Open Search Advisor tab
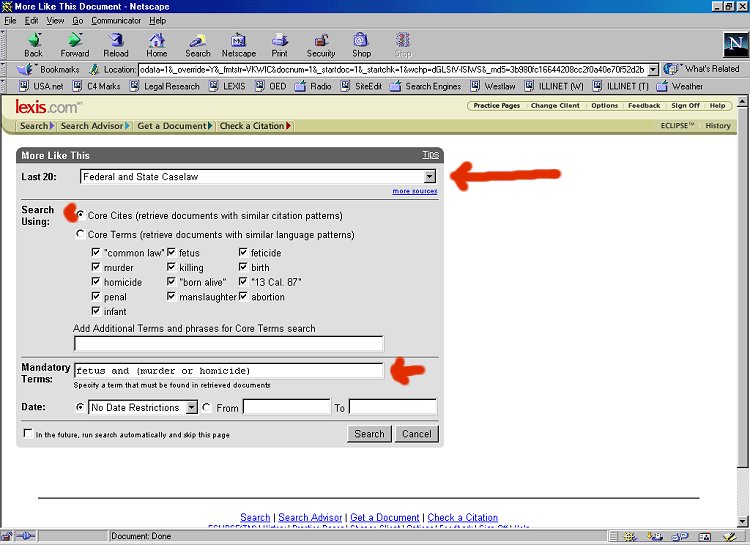The width and height of the screenshot is (750, 545). (95, 126)
